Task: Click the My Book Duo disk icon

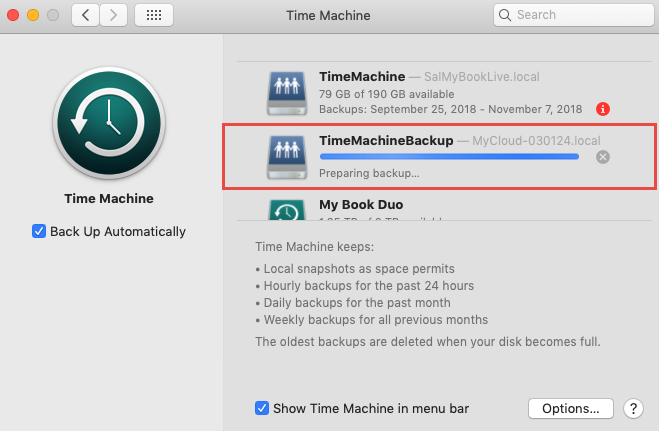Action: pyautogui.click(x=287, y=210)
